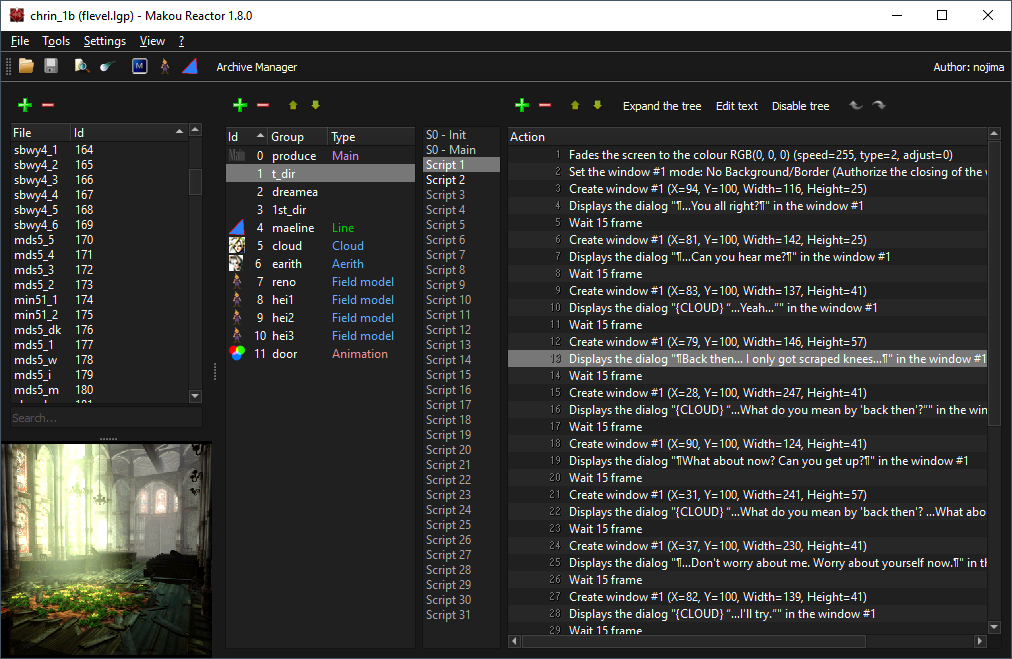Click the field background preview thumbnail
This screenshot has width=1012, height=659.
pos(106,549)
